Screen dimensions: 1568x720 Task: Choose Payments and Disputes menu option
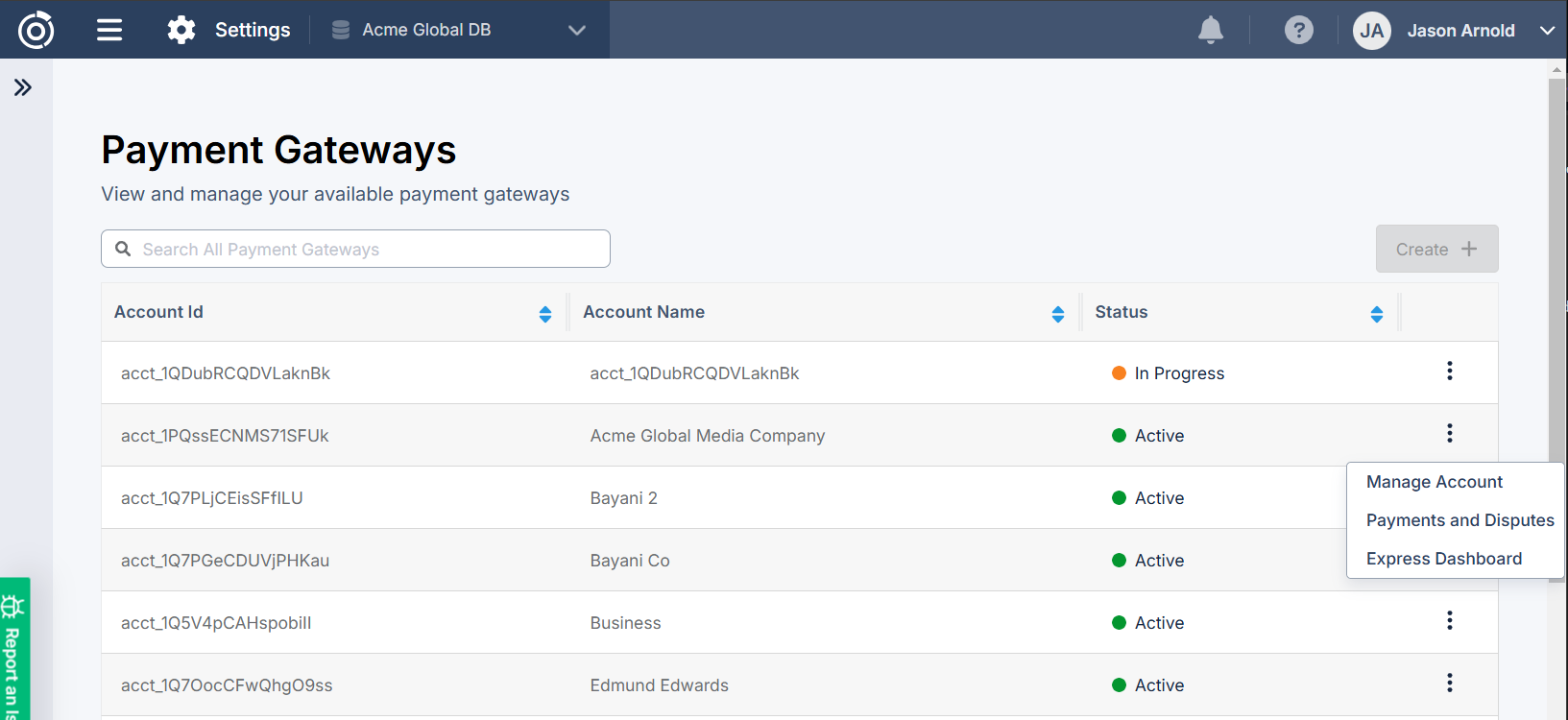[1459, 520]
